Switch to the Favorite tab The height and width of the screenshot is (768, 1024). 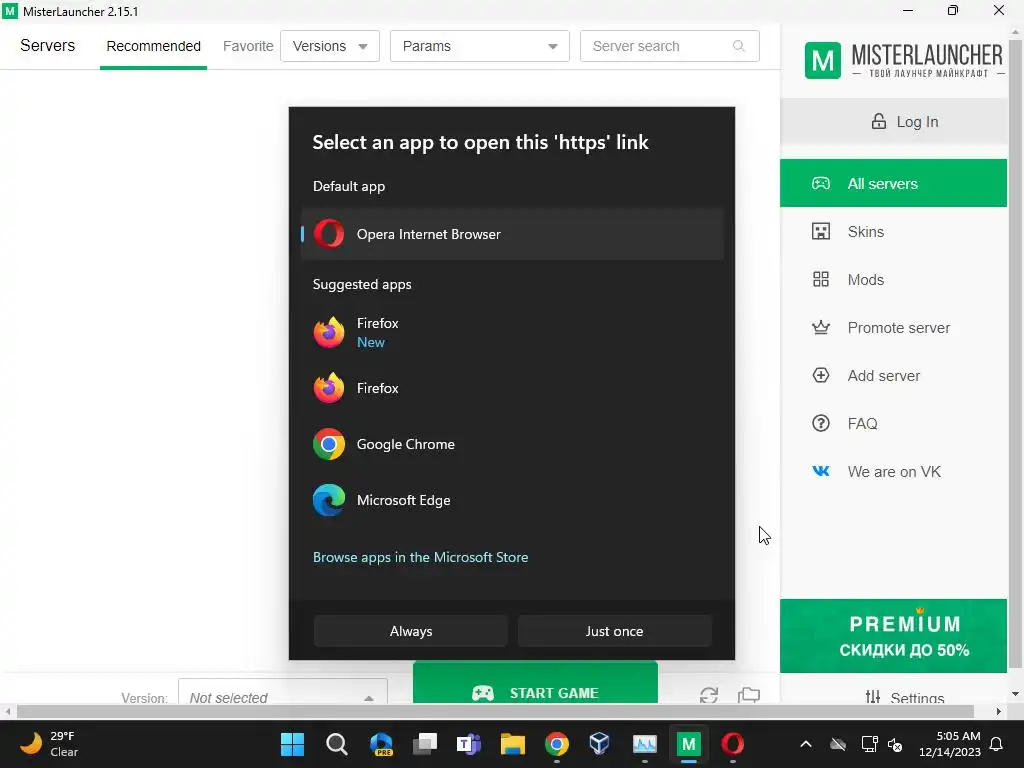tap(248, 46)
